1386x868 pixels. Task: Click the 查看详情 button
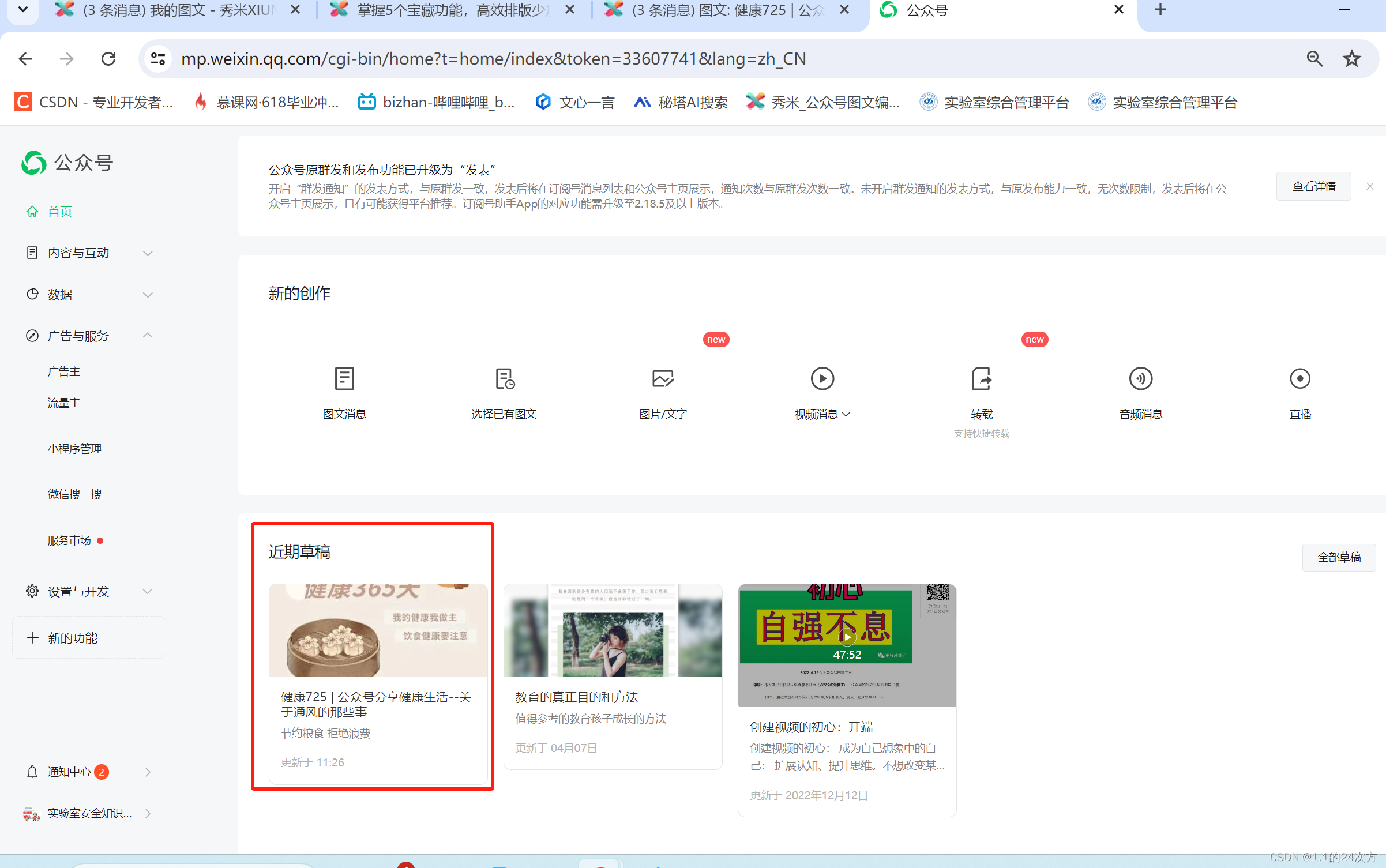[1313, 187]
